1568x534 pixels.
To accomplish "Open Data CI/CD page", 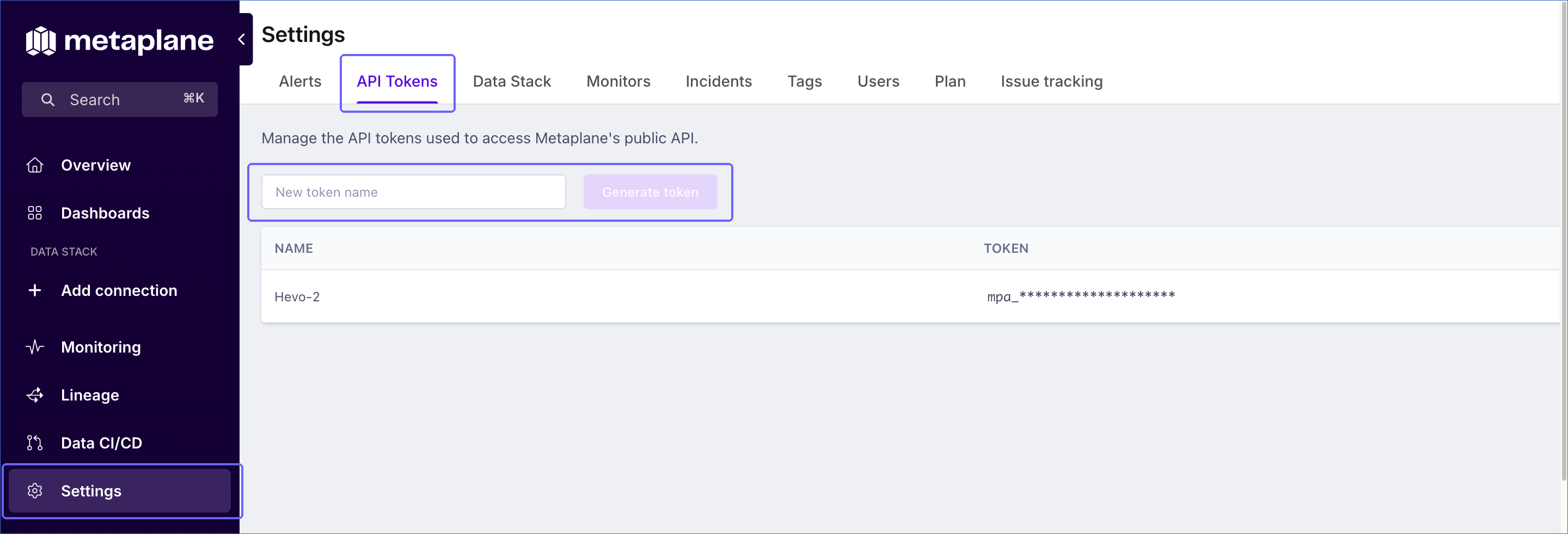I will (102, 444).
